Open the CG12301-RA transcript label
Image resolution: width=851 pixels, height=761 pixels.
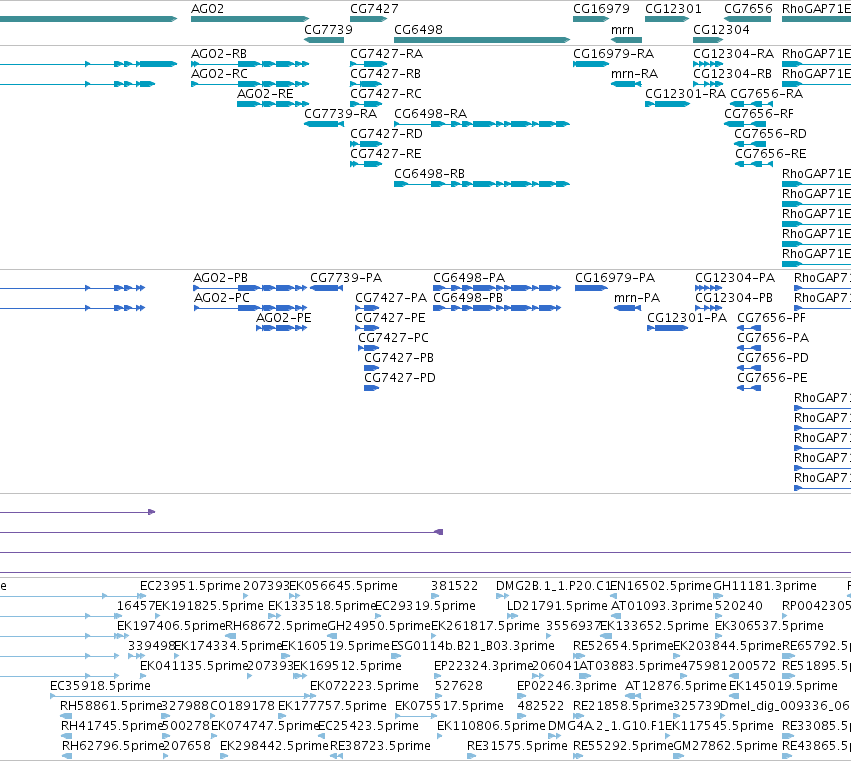coord(685,94)
